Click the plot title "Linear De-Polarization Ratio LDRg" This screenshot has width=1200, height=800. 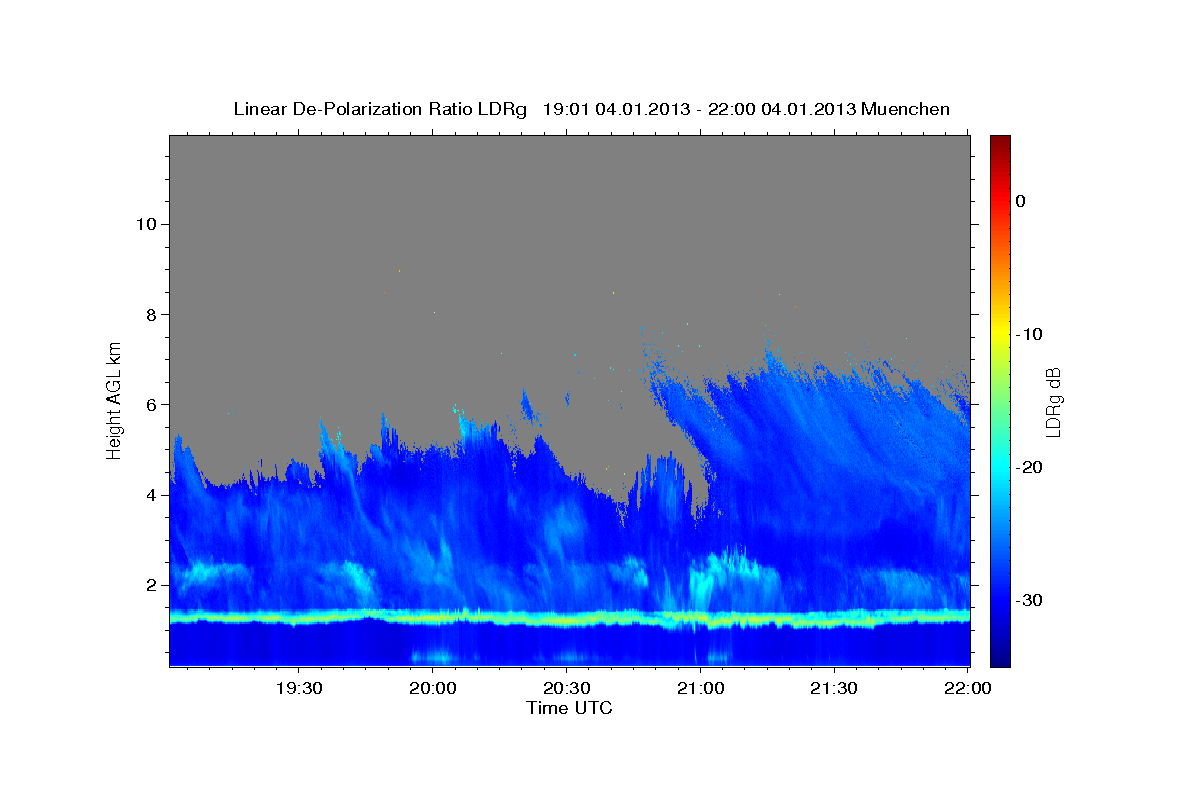[380, 109]
